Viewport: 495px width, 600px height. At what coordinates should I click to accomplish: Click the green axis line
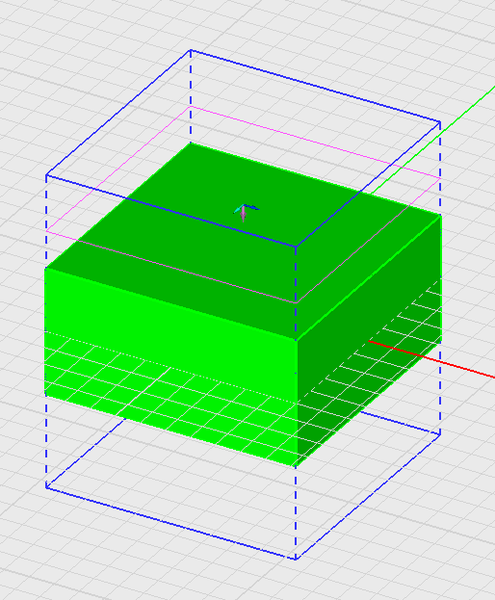pos(432,140)
